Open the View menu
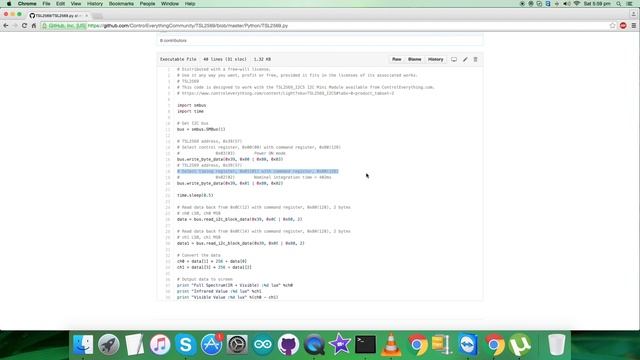 pos(76,4)
